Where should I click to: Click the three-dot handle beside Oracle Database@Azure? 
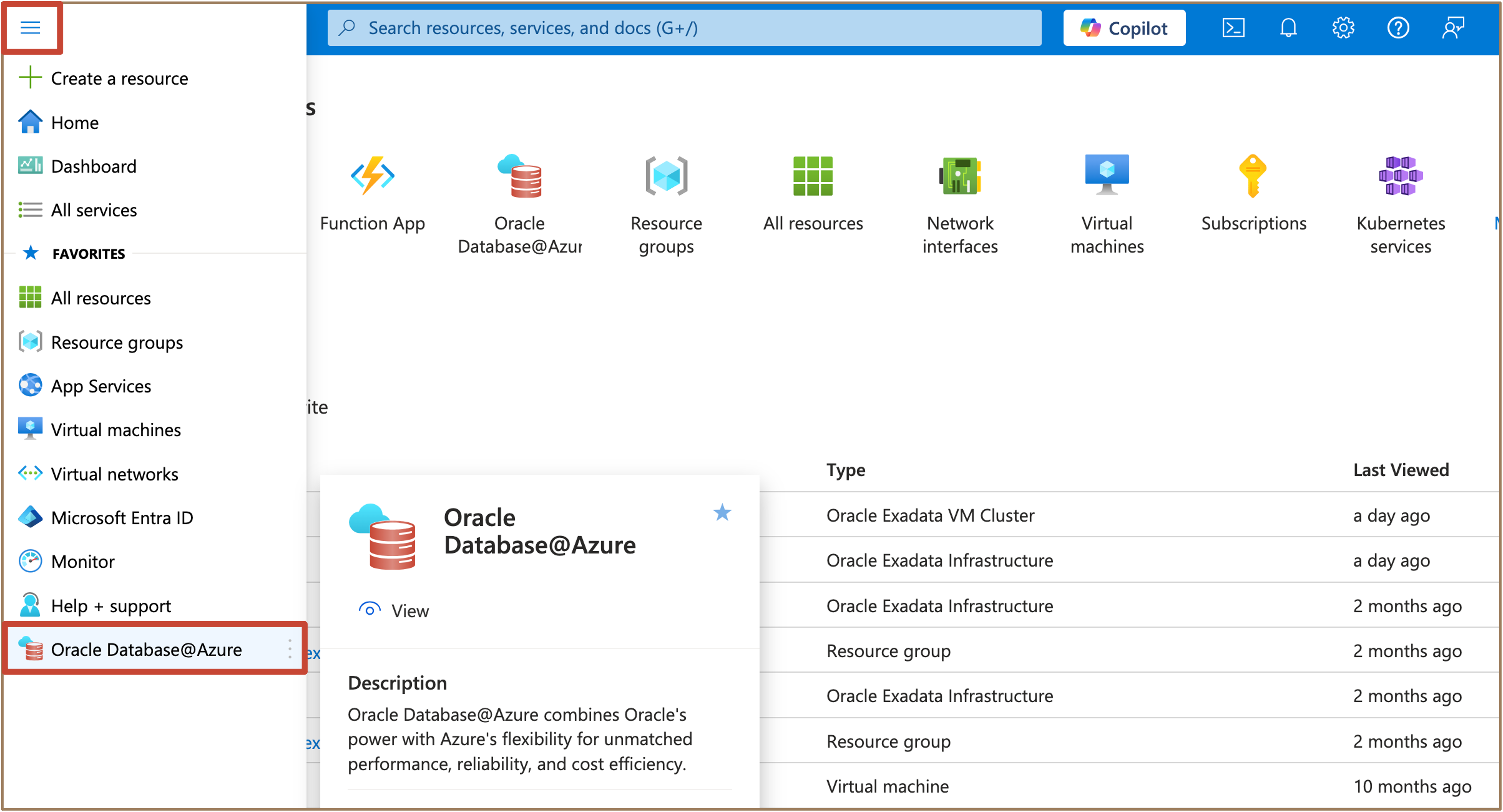[x=290, y=649]
